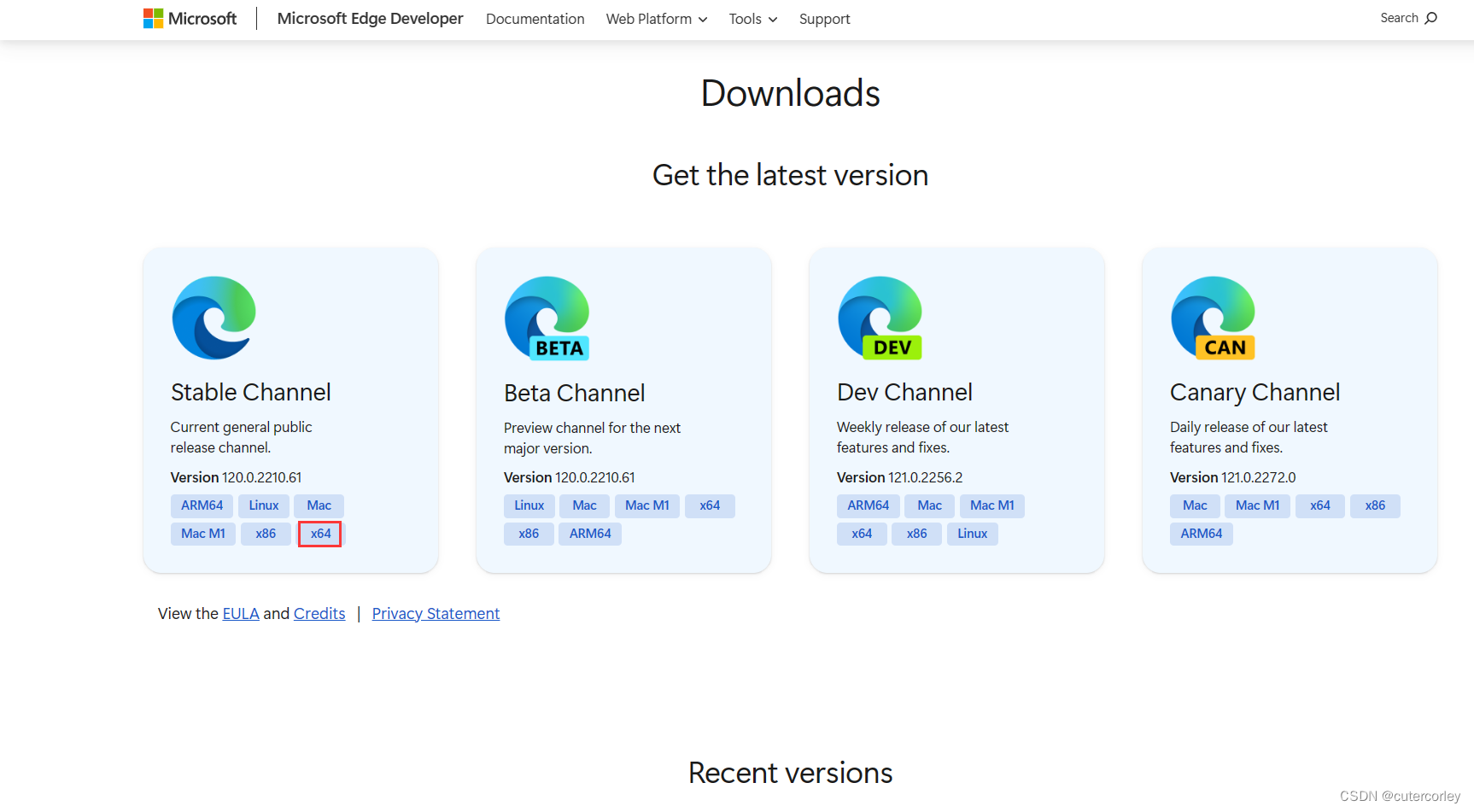1474x812 pixels.
Task: Open the Credits link
Action: tap(319, 614)
